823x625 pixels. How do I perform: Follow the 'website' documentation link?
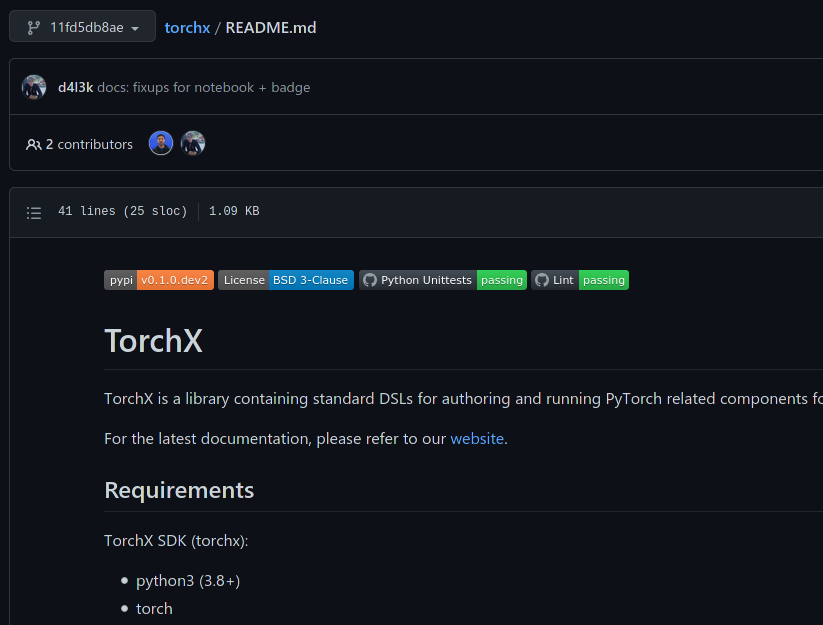[x=477, y=439]
